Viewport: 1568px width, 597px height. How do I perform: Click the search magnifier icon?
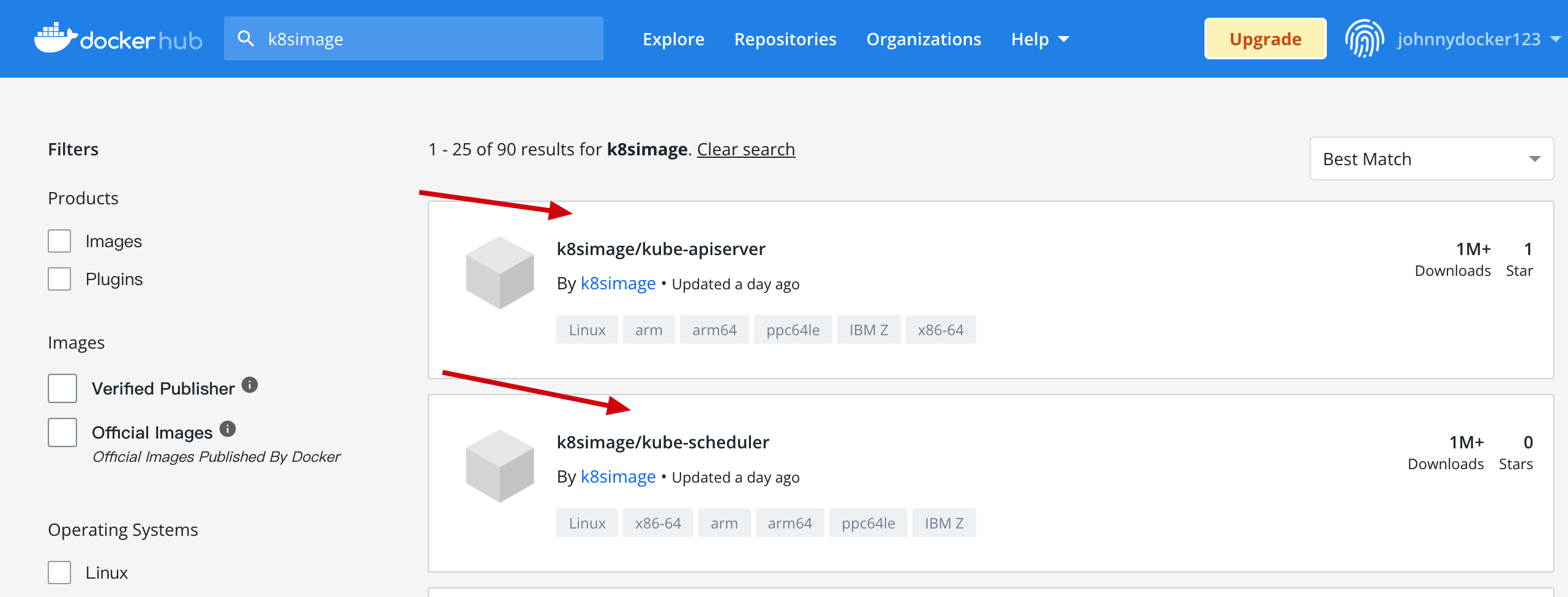point(245,39)
